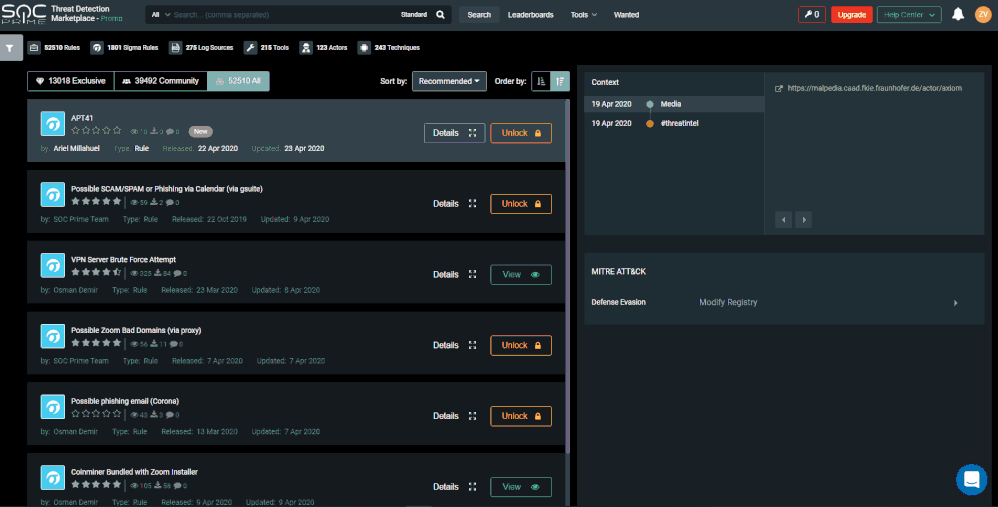Image resolution: width=998 pixels, height=507 pixels.
Task: Click the rule list scrollbar
Action: [568, 276]
